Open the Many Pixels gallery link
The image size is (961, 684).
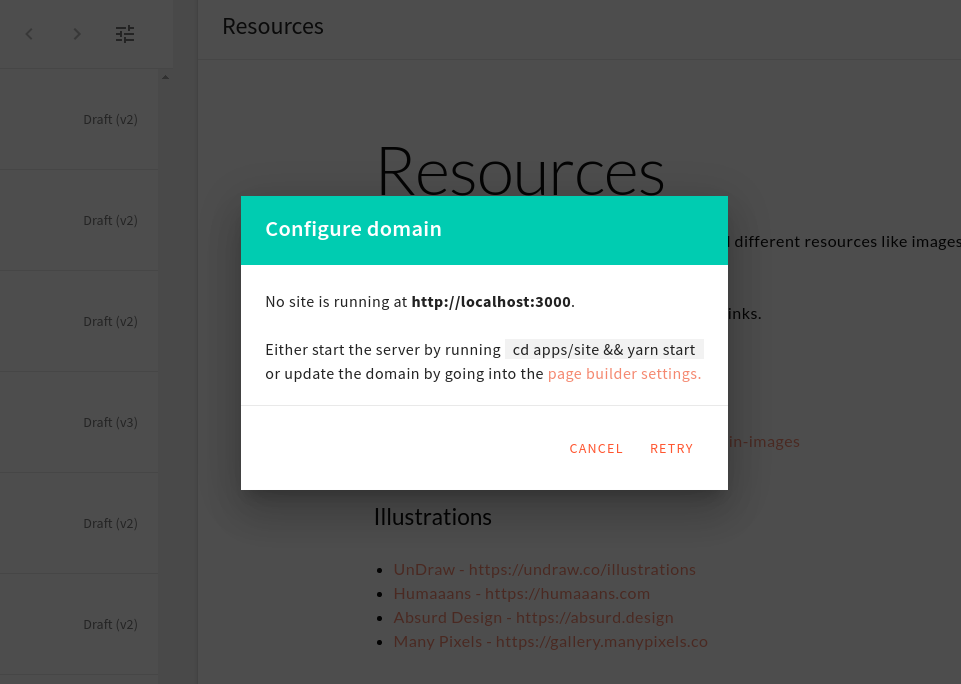(x=550, y=641)
